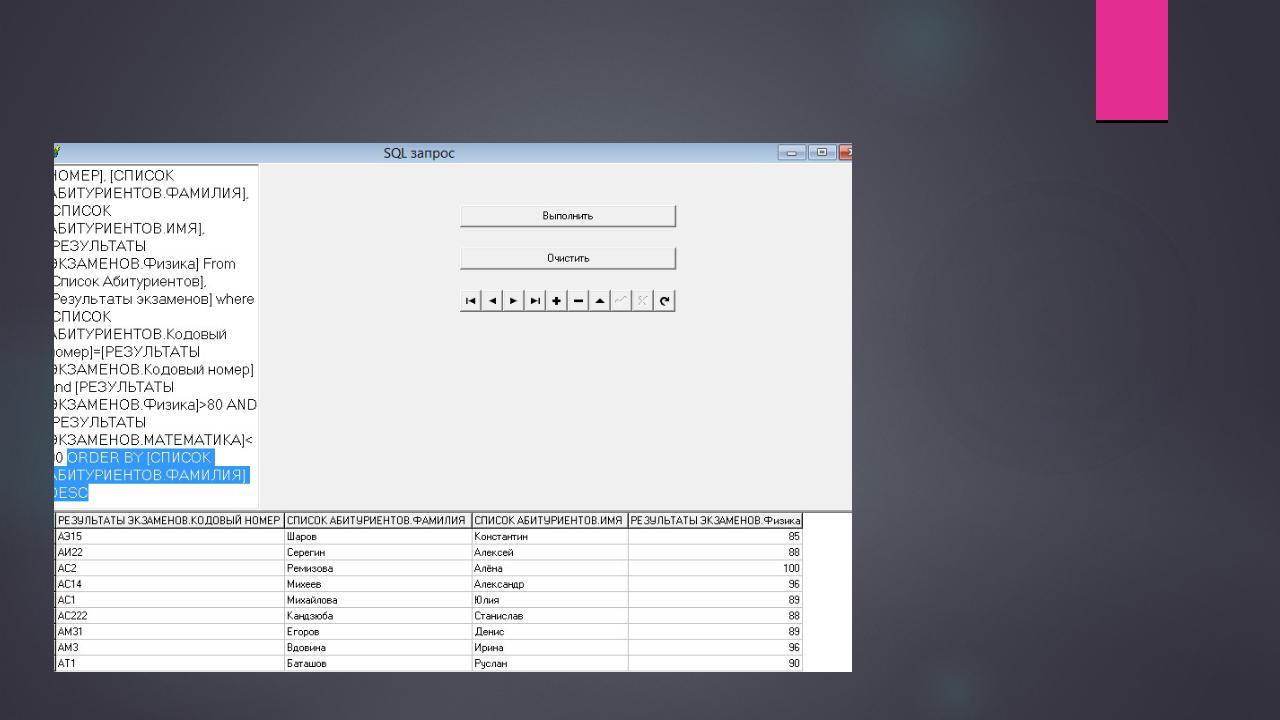Click name Константин in the grid

(549, 536)
